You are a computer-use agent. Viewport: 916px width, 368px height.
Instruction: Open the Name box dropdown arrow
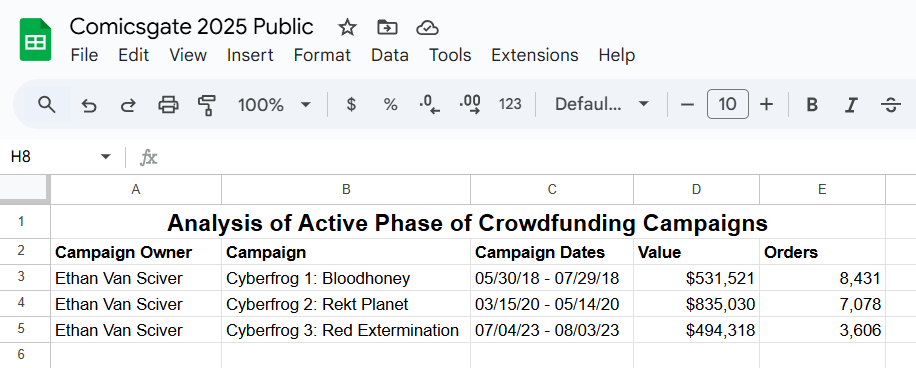point(106,157)
